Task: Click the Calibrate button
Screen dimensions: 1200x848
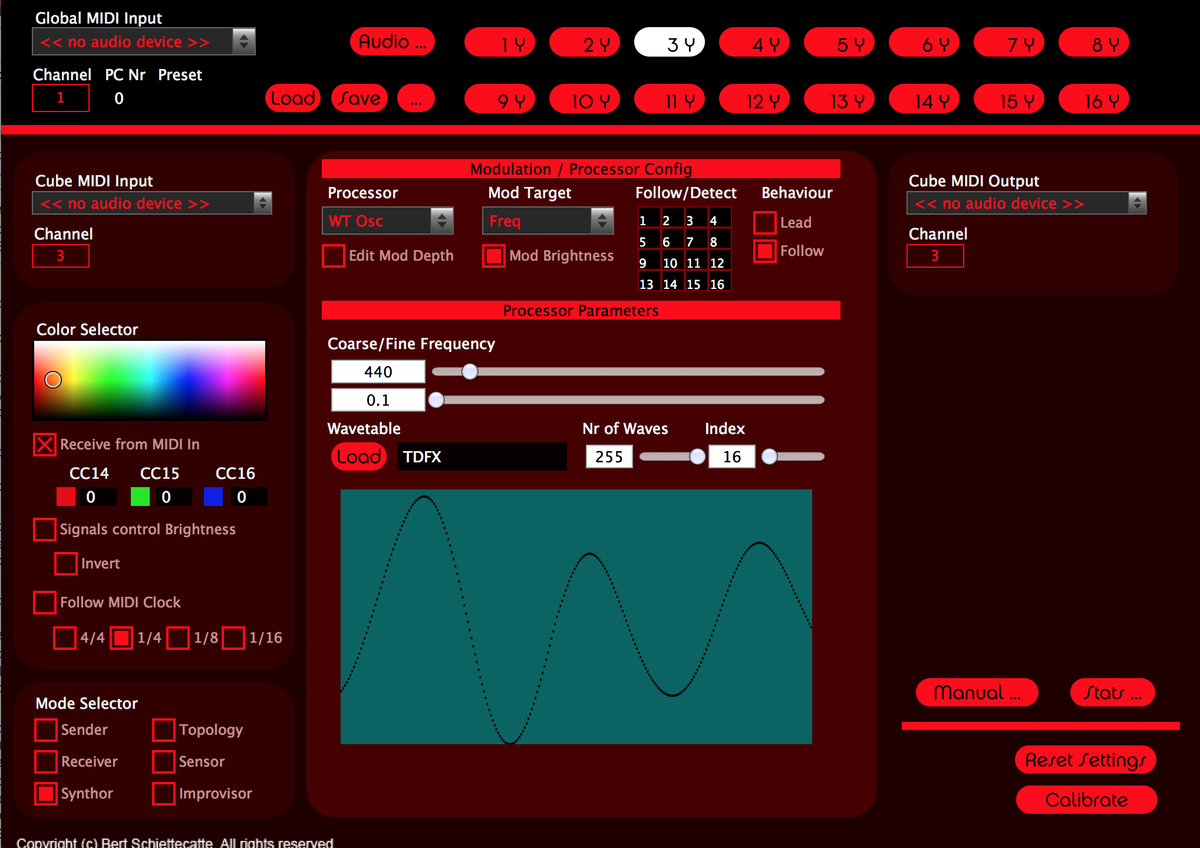Action: click(1086, 800)
